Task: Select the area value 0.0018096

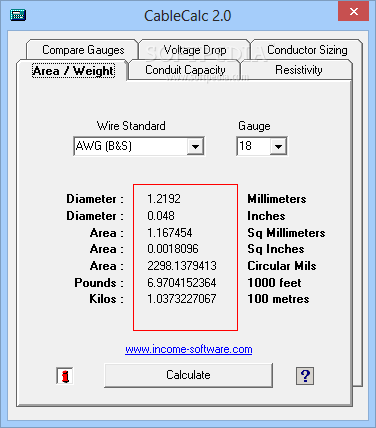Action: (173, 249)
